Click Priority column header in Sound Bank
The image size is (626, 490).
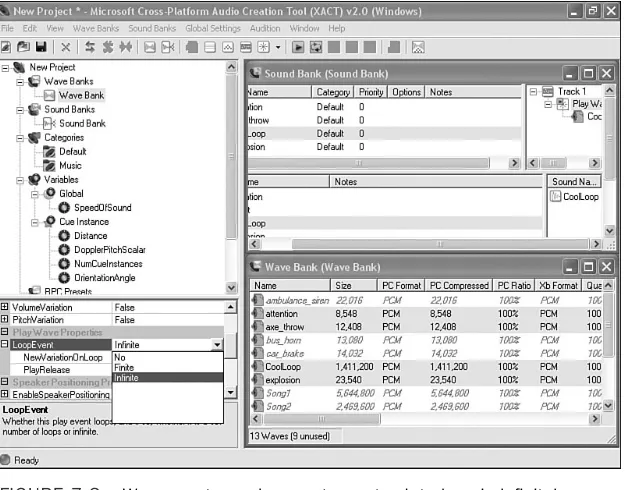point(370,92)
